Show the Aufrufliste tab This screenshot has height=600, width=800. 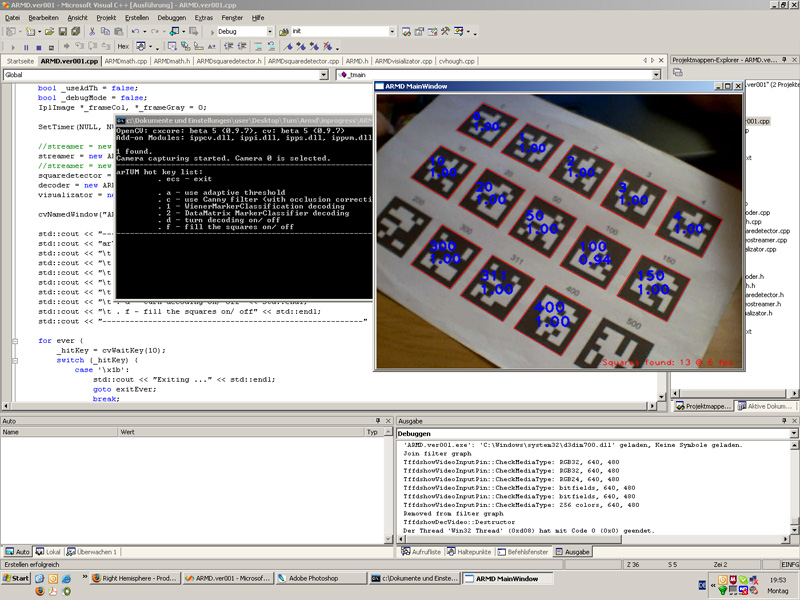(x=421, y=552)
